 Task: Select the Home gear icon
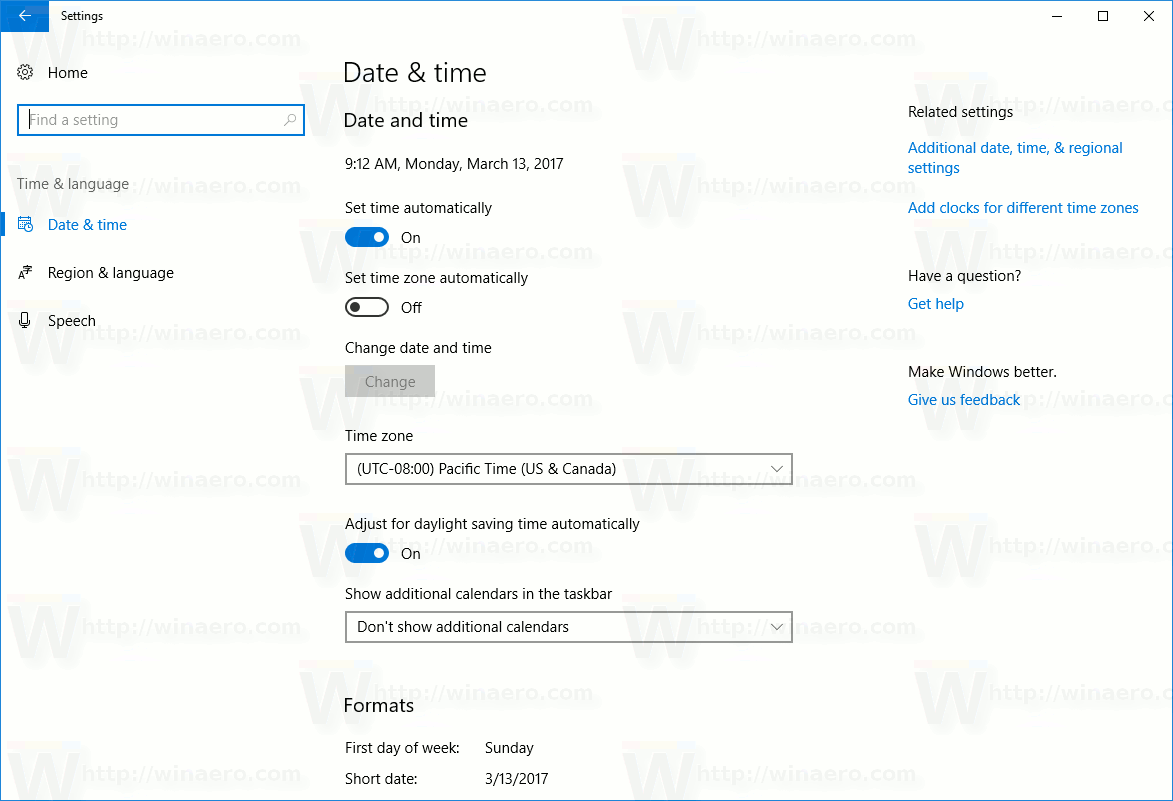click(x=24, y=72)
